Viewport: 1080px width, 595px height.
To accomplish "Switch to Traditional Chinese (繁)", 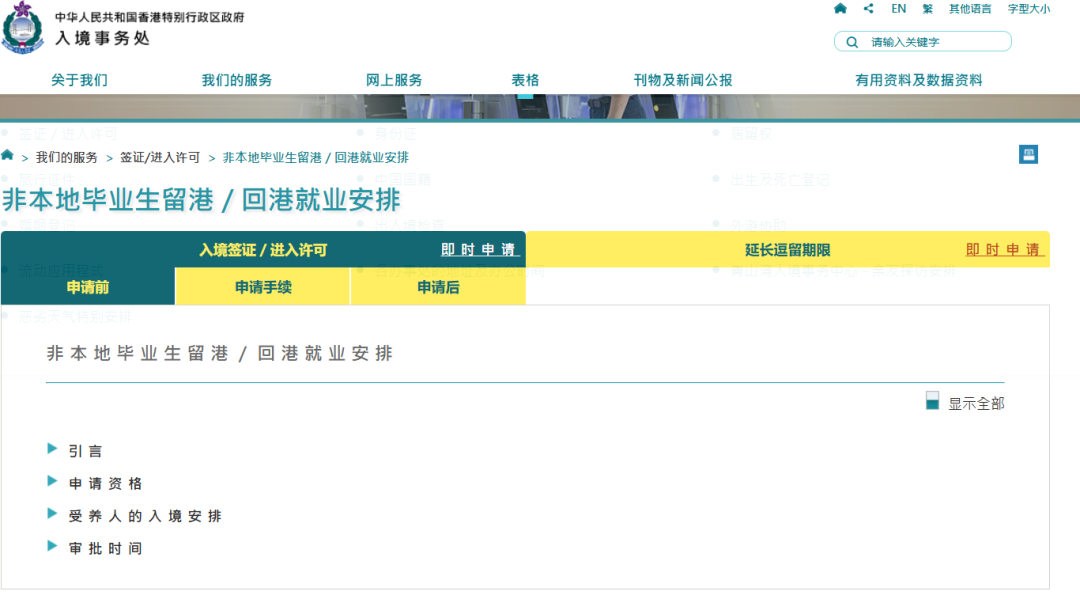I will pos(927,9).
